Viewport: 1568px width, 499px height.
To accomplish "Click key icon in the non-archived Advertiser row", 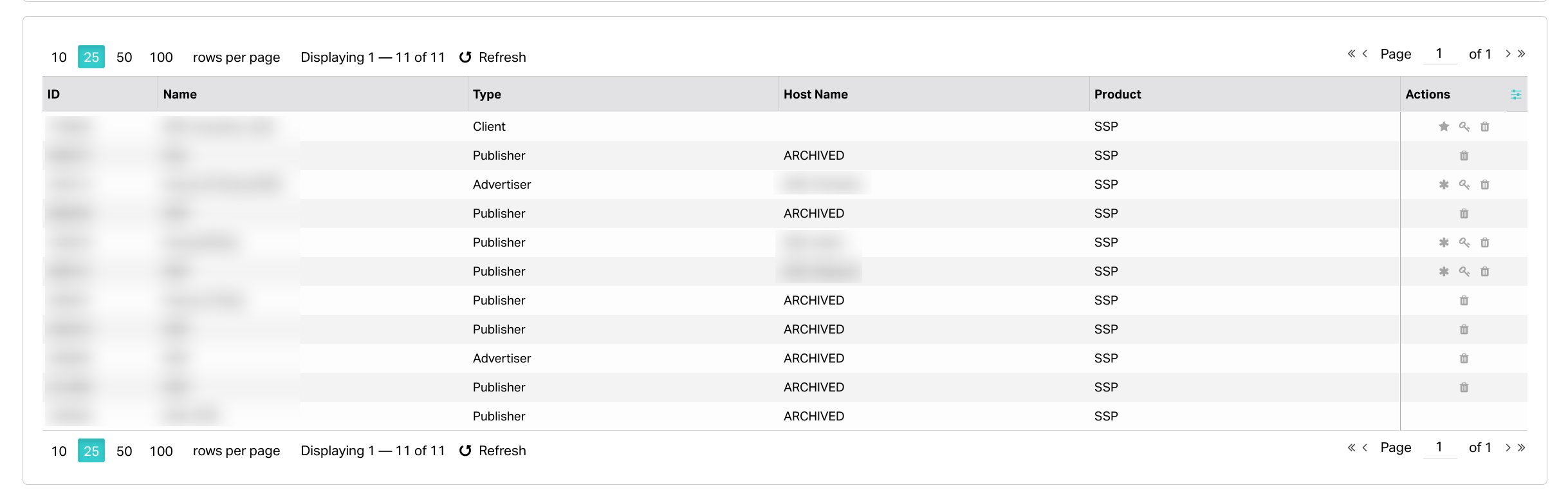I will (1464, 185).
